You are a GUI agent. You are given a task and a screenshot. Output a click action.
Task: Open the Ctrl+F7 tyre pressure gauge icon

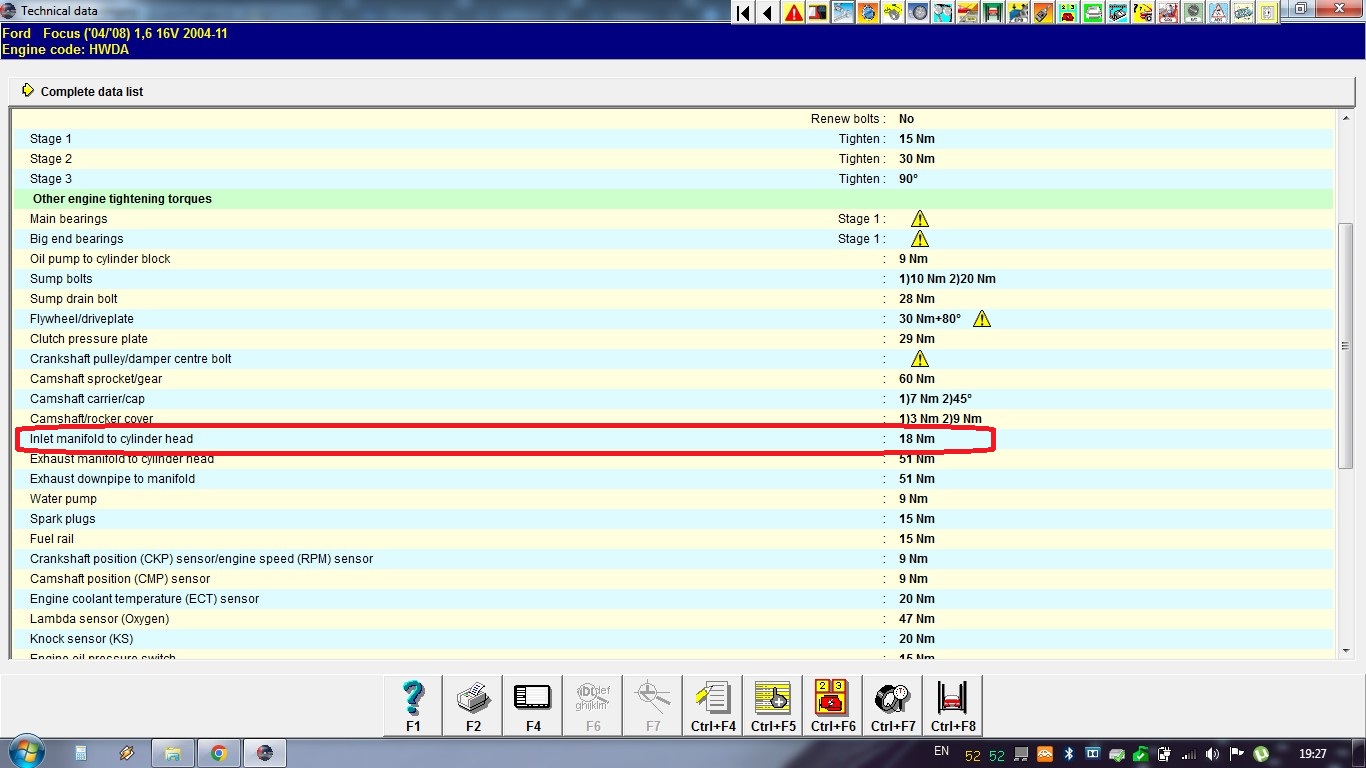[x=893, y=705]
